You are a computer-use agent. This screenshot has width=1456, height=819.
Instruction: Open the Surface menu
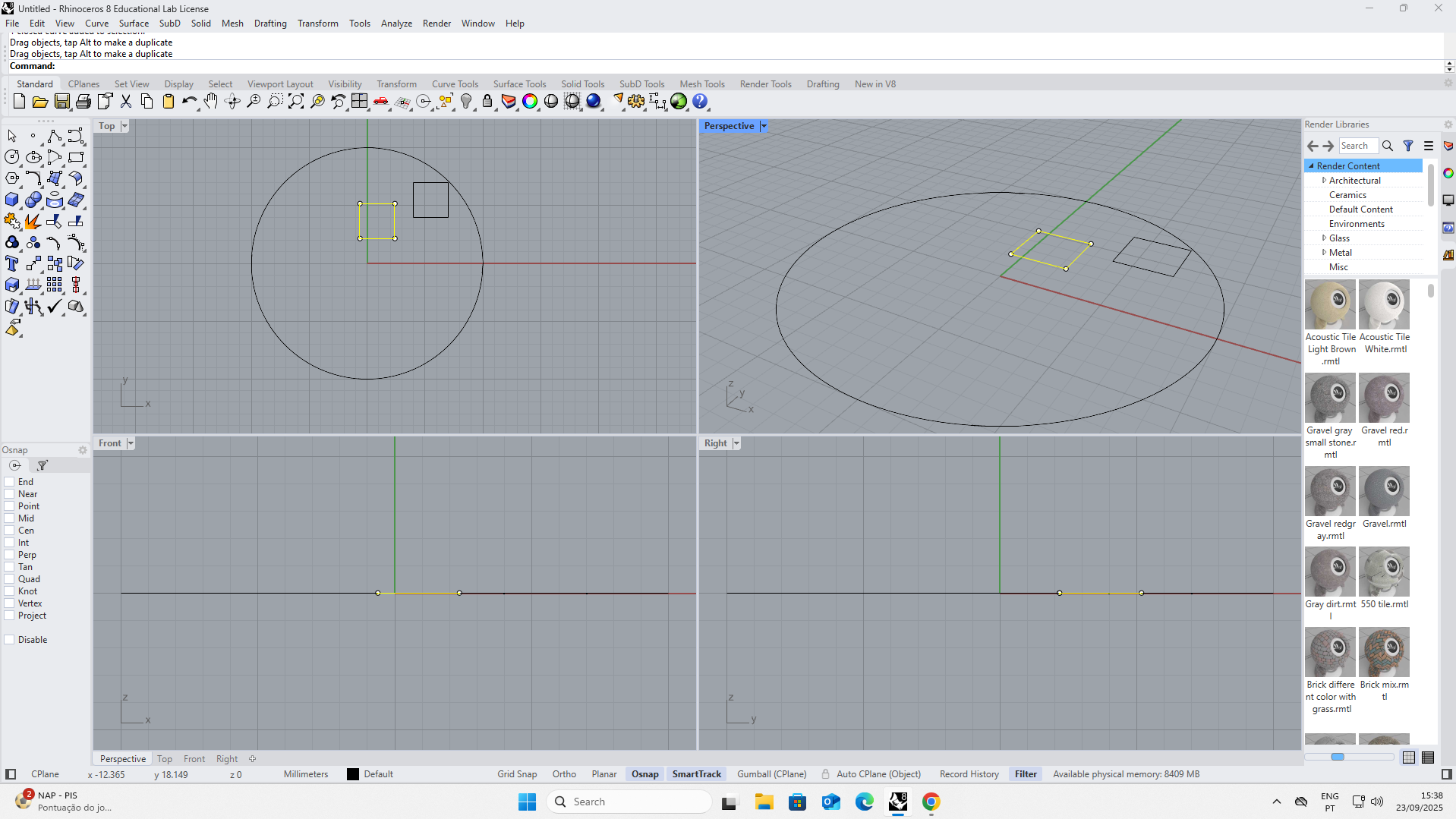coord(134,24)
